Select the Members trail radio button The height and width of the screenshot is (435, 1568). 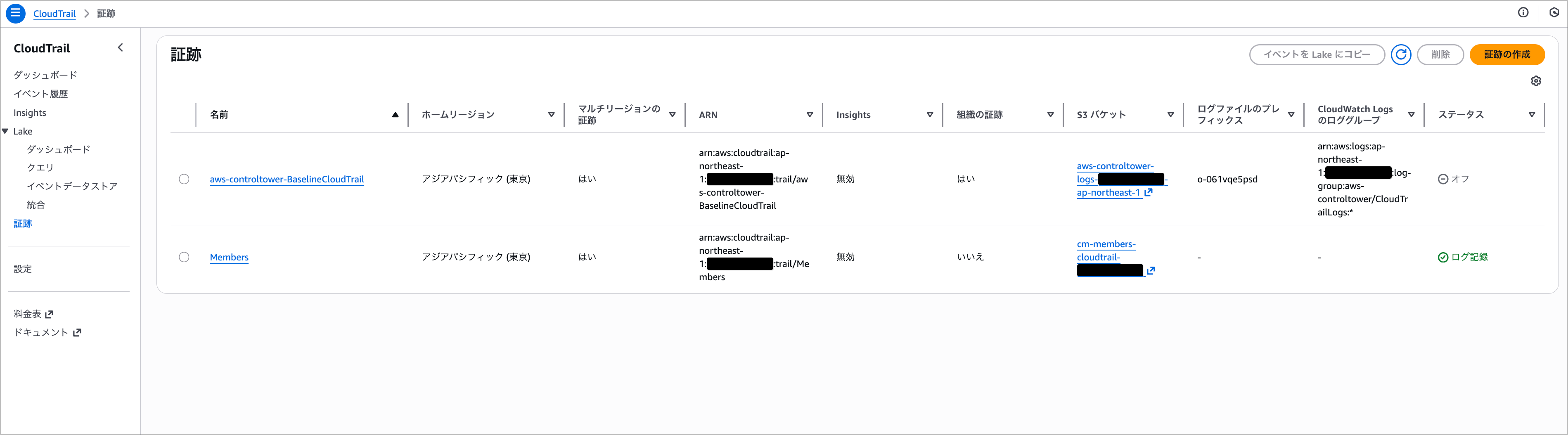184,258
